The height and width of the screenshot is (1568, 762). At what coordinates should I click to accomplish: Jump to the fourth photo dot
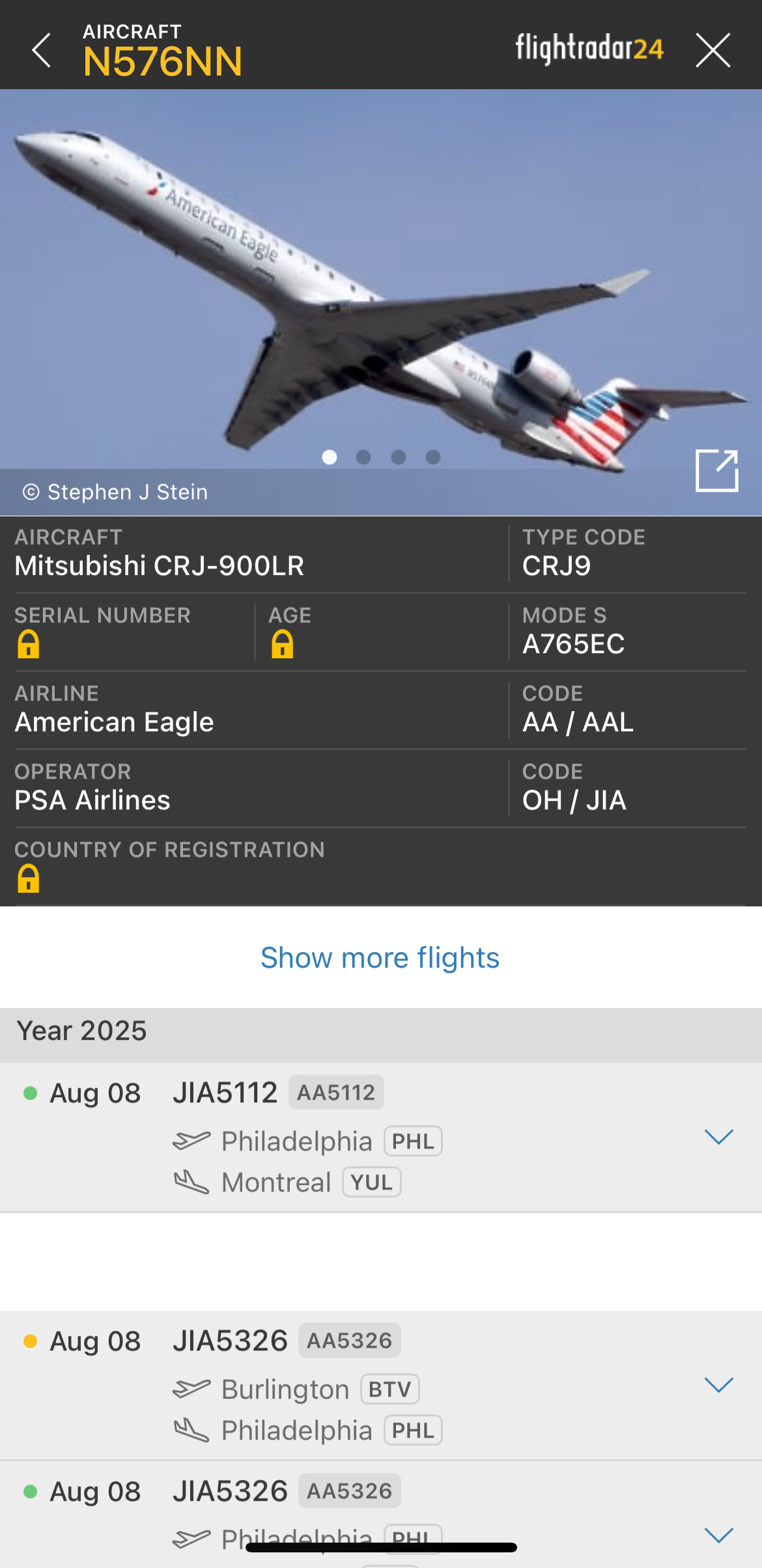[x=433, y=457]
